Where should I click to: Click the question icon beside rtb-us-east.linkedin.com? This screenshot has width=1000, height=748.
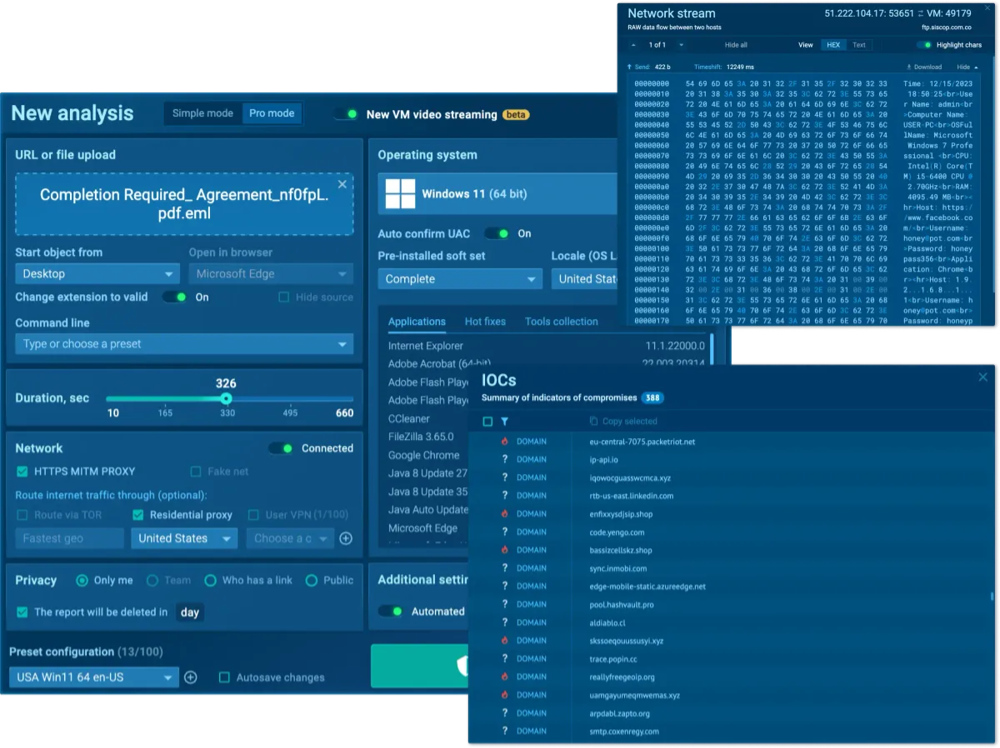(504, 495)
